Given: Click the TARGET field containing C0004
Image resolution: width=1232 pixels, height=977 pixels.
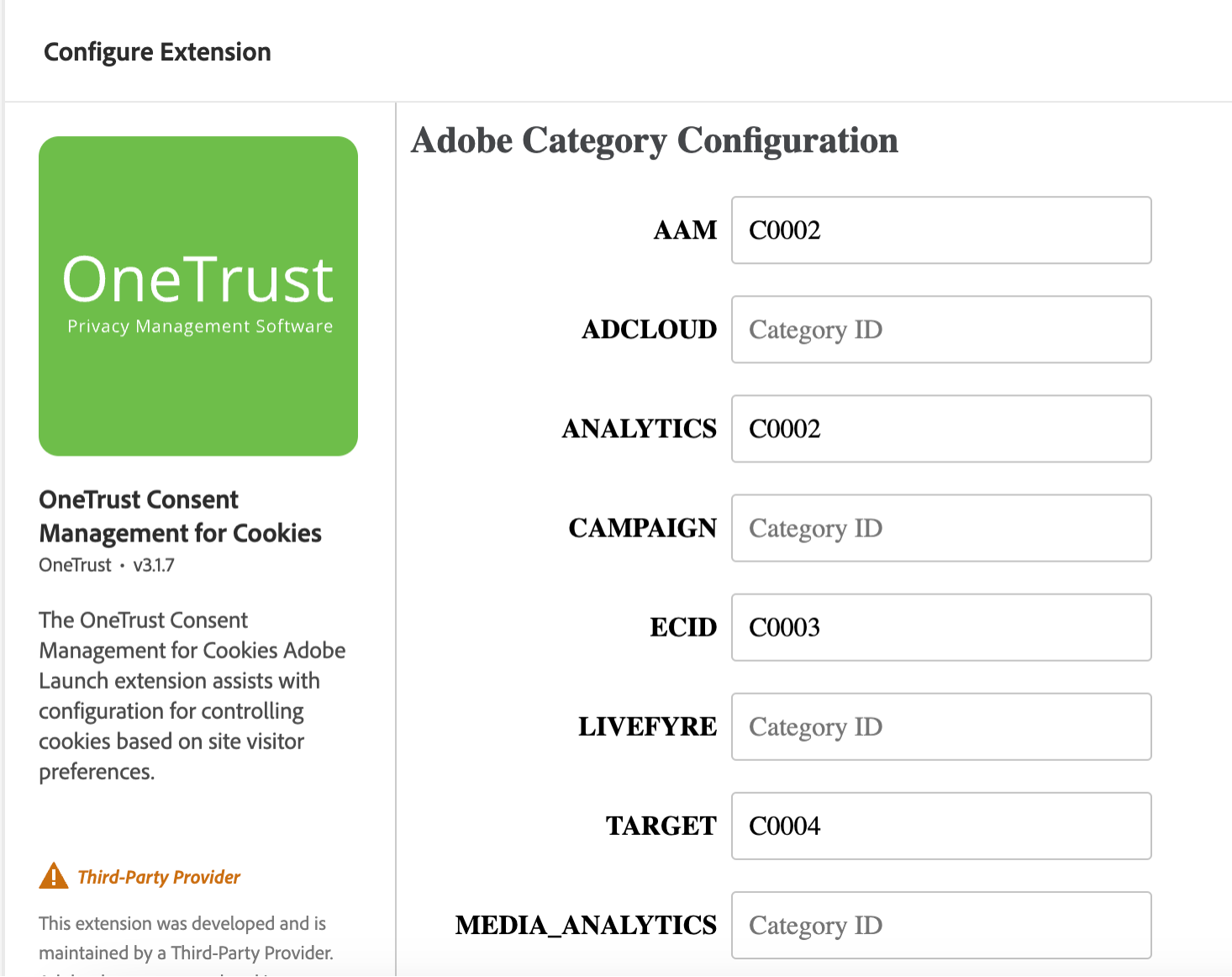Looking at the screenshot, I should pos(940,826).
